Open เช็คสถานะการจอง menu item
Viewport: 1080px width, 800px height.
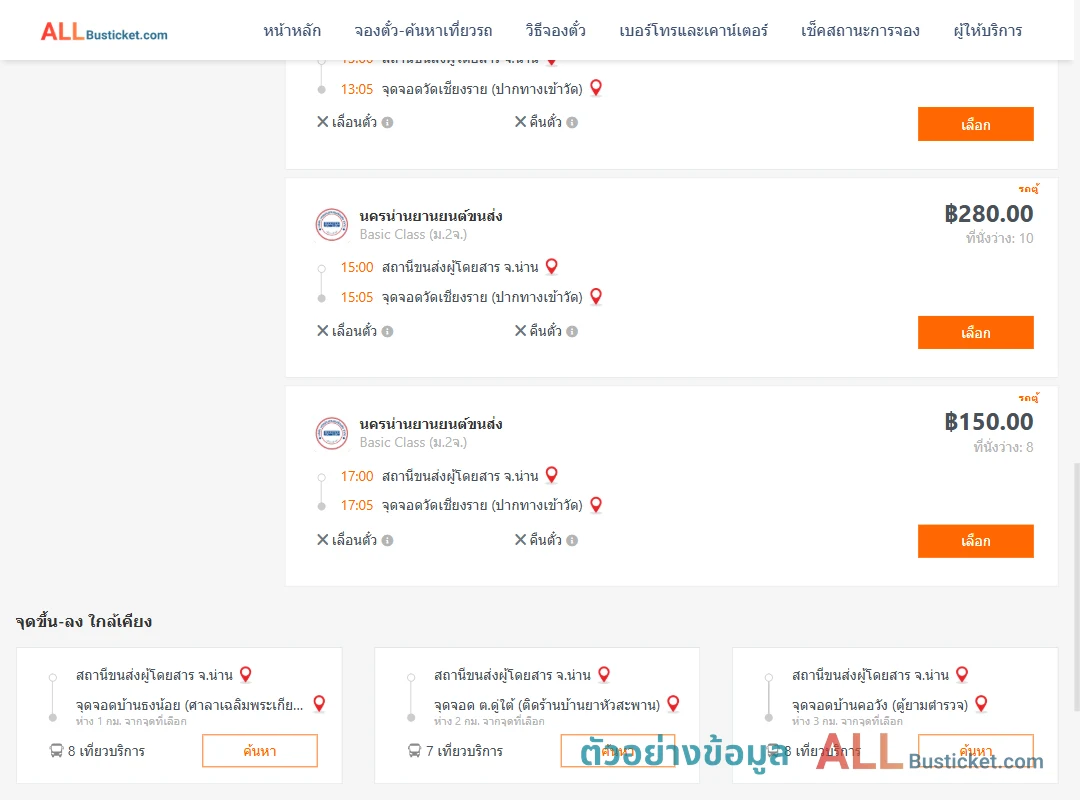coord(860,30)
